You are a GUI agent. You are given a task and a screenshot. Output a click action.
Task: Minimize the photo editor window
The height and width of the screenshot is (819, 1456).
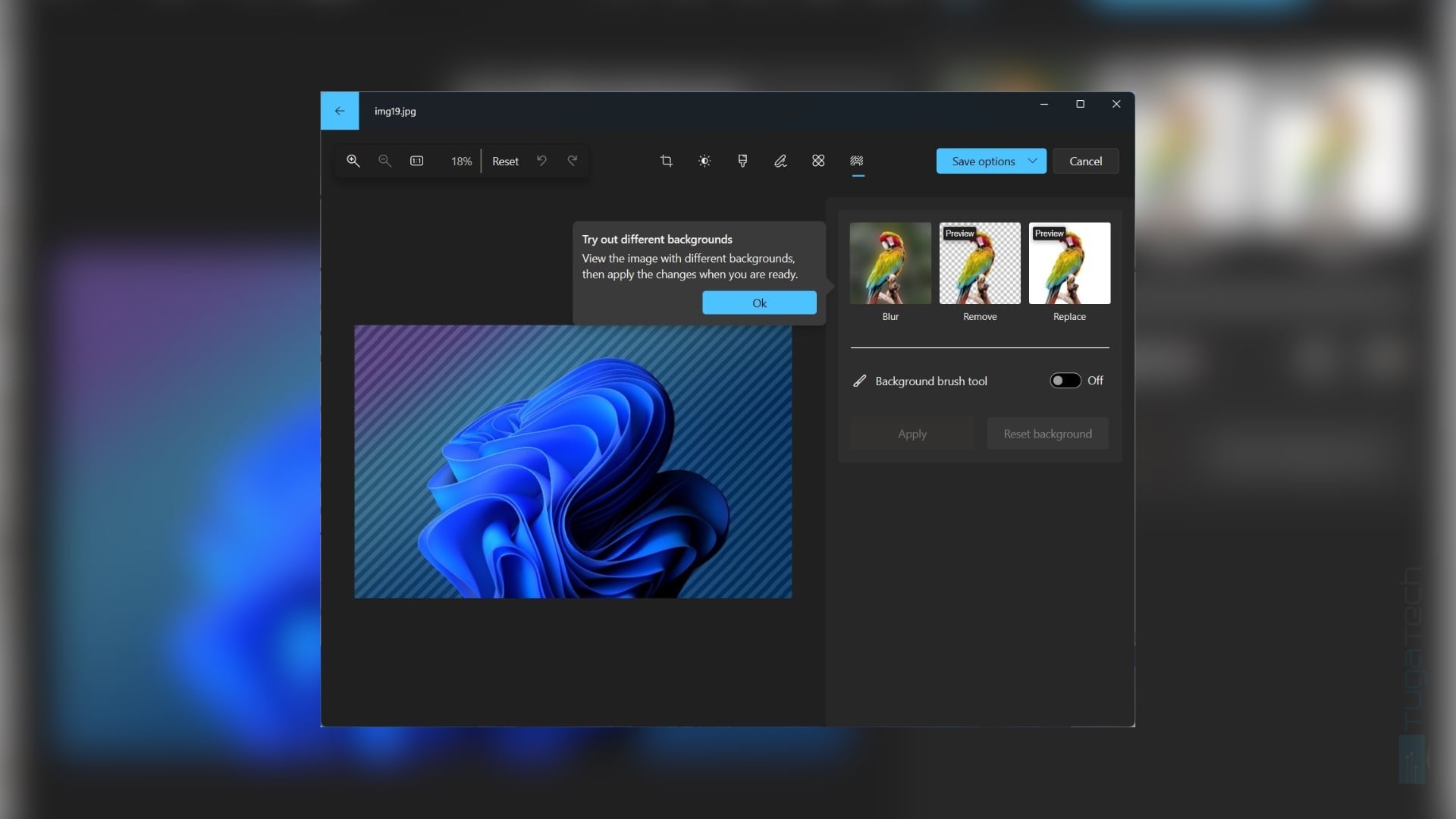pos(1044,104)
